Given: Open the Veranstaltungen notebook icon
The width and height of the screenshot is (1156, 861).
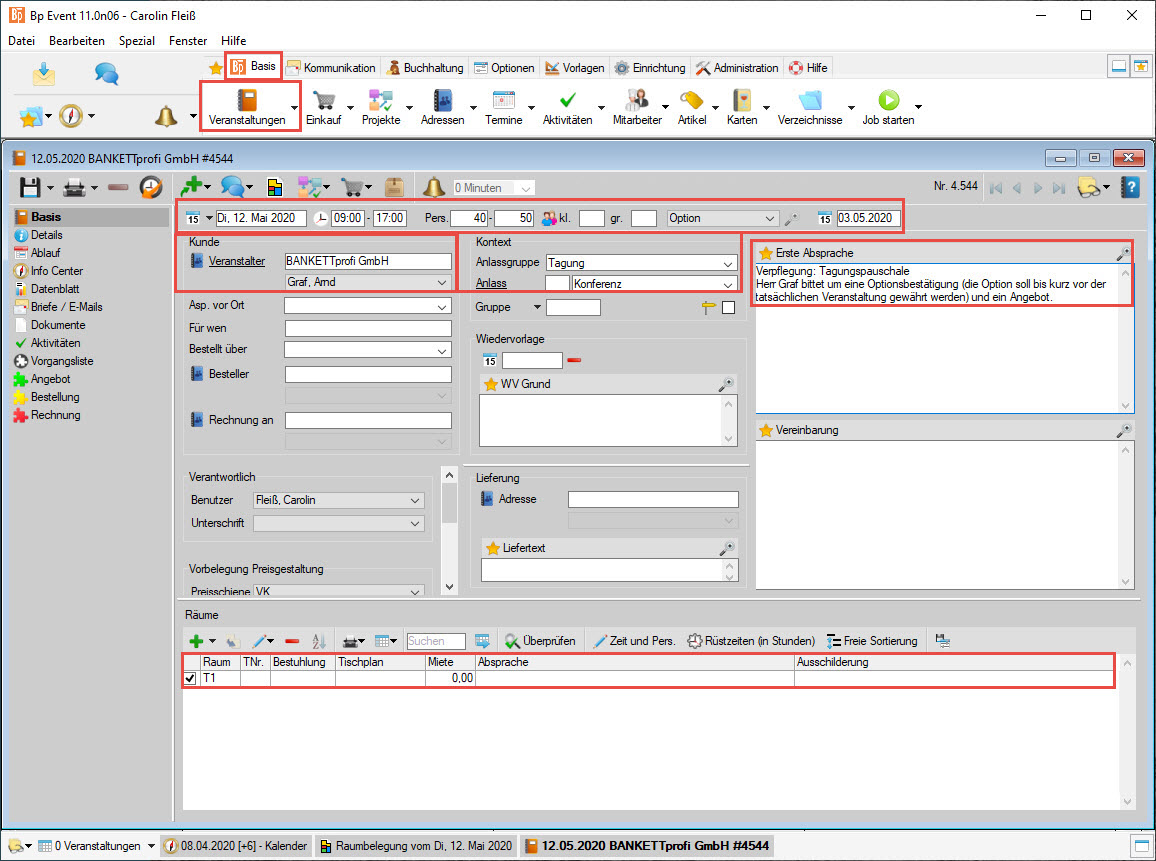Looking at the screenshot, I should click(246, 101).
